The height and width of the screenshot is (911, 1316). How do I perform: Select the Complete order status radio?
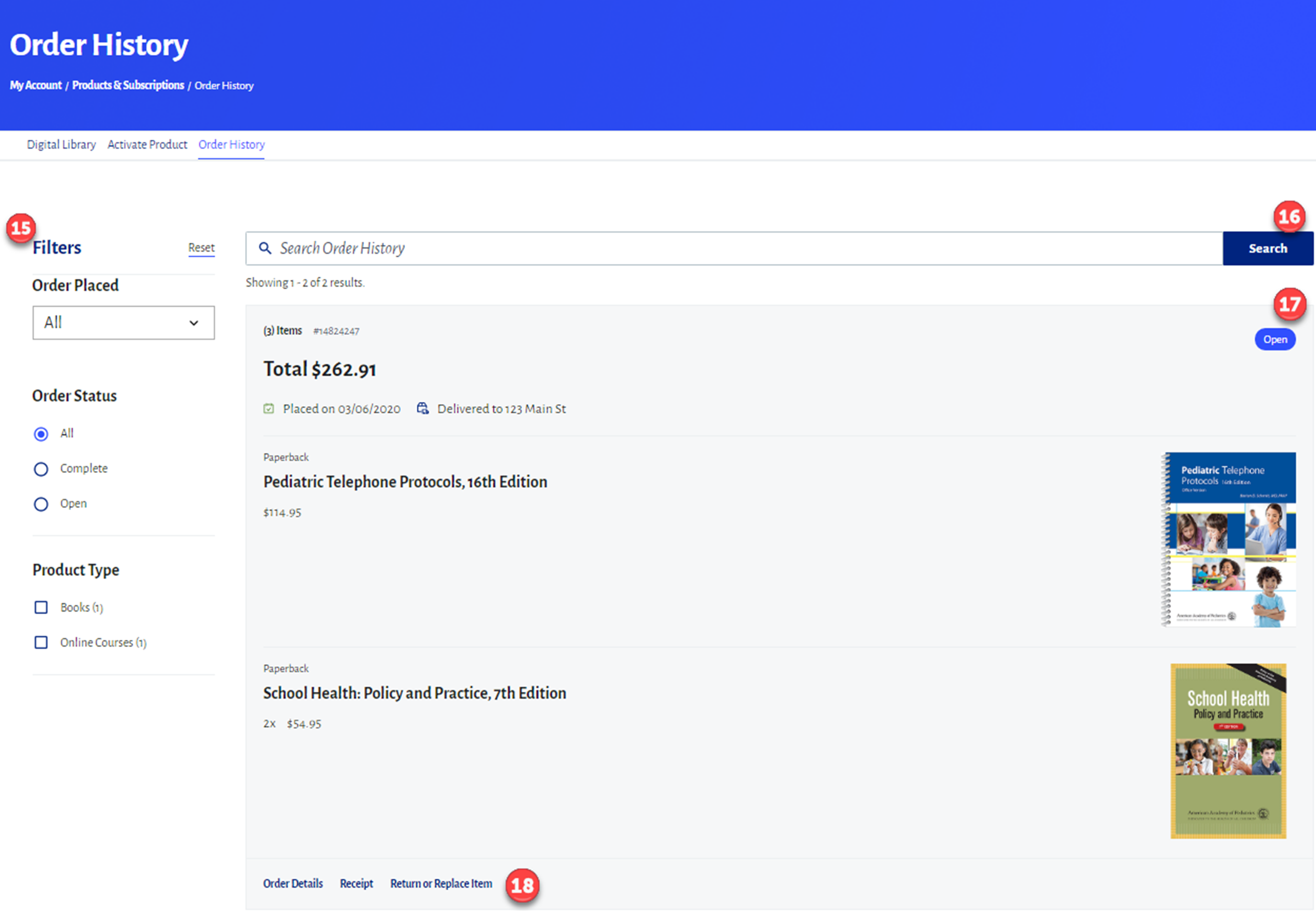pyautogui.click(x=41, y=469)
